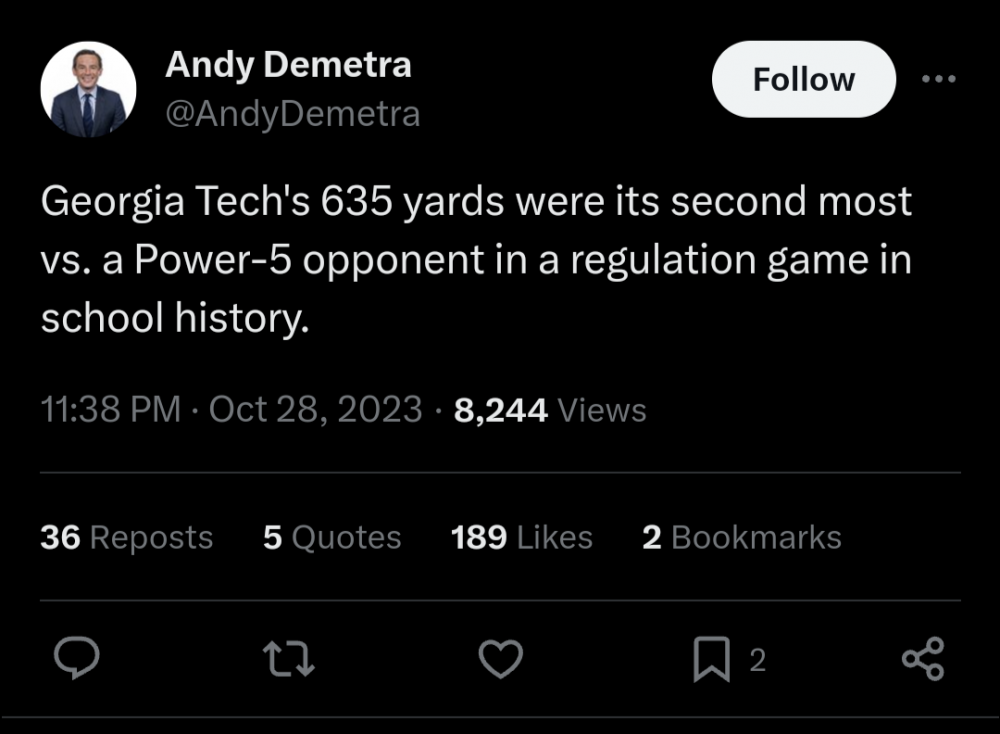Click the Oct 28, 2023 date
The width and height of the screenshot is (1000, 734).
pyautogui.click(x=316, y=410)
